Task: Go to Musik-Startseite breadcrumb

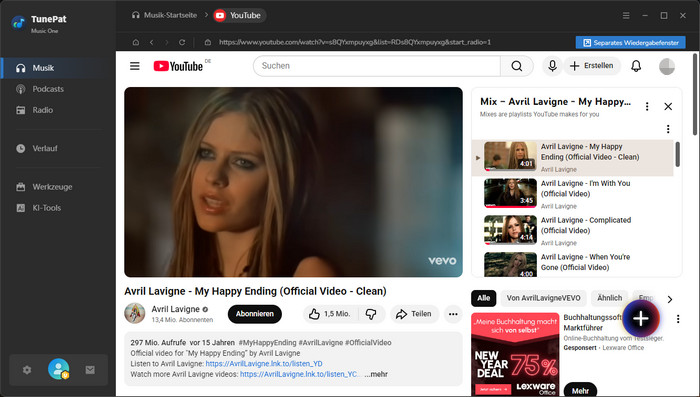Action: 164,15
